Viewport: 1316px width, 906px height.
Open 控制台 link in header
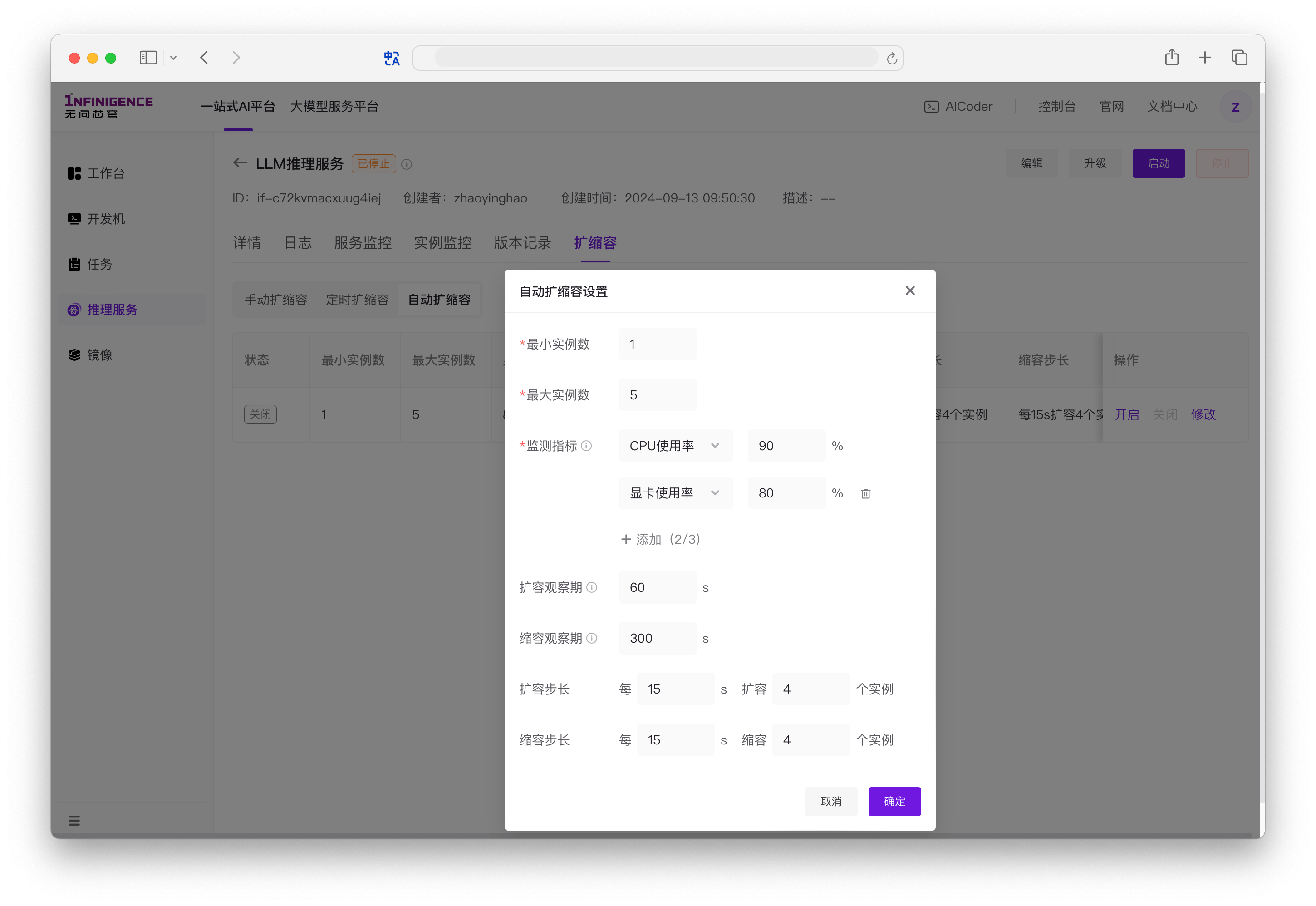pyautogui.click(x=1057, y=106)
